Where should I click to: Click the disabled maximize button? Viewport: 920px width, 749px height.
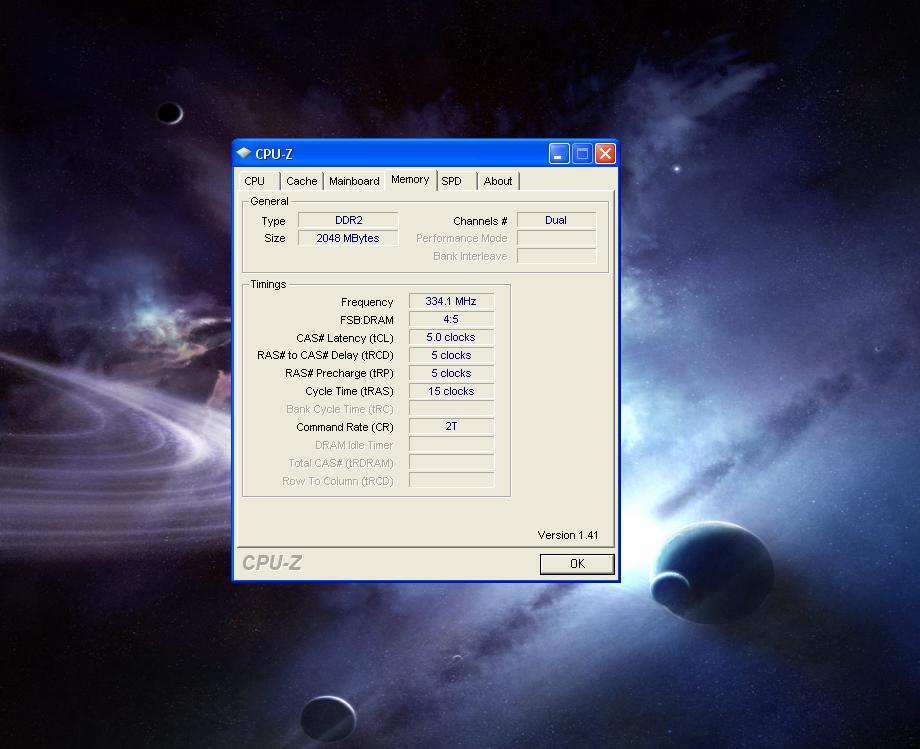click(582, 154)
